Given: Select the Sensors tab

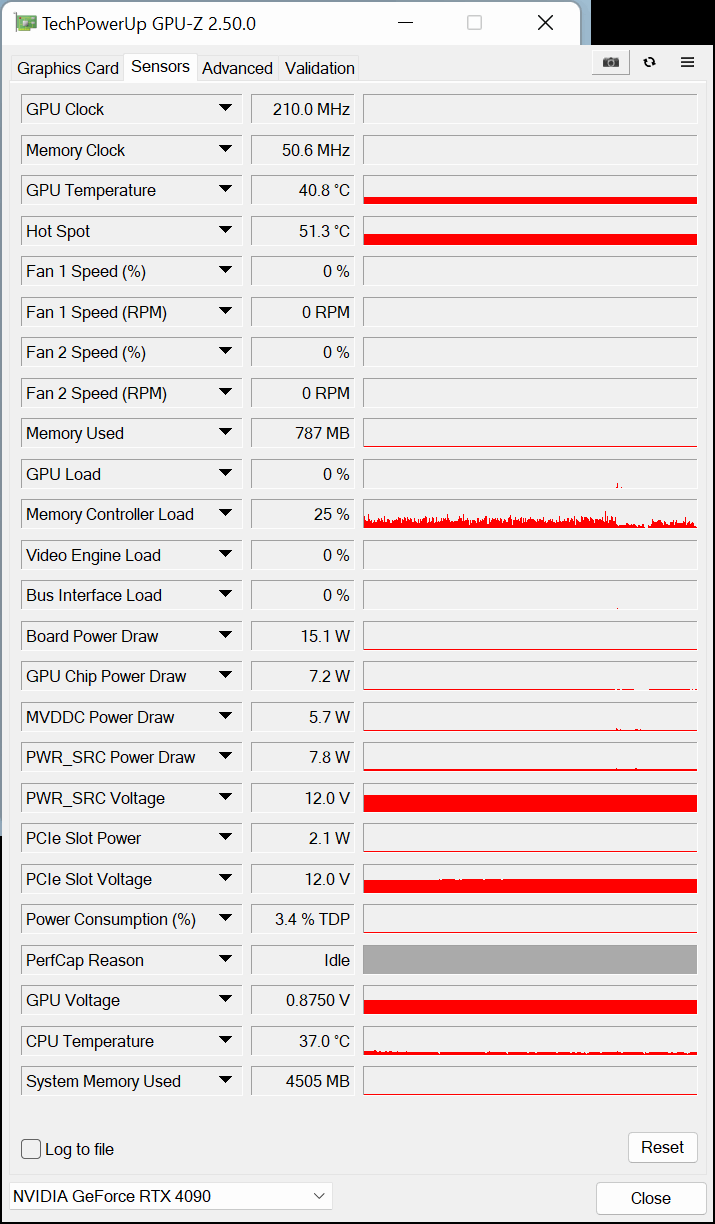Looking at the screenshot, I should (160, 66).
